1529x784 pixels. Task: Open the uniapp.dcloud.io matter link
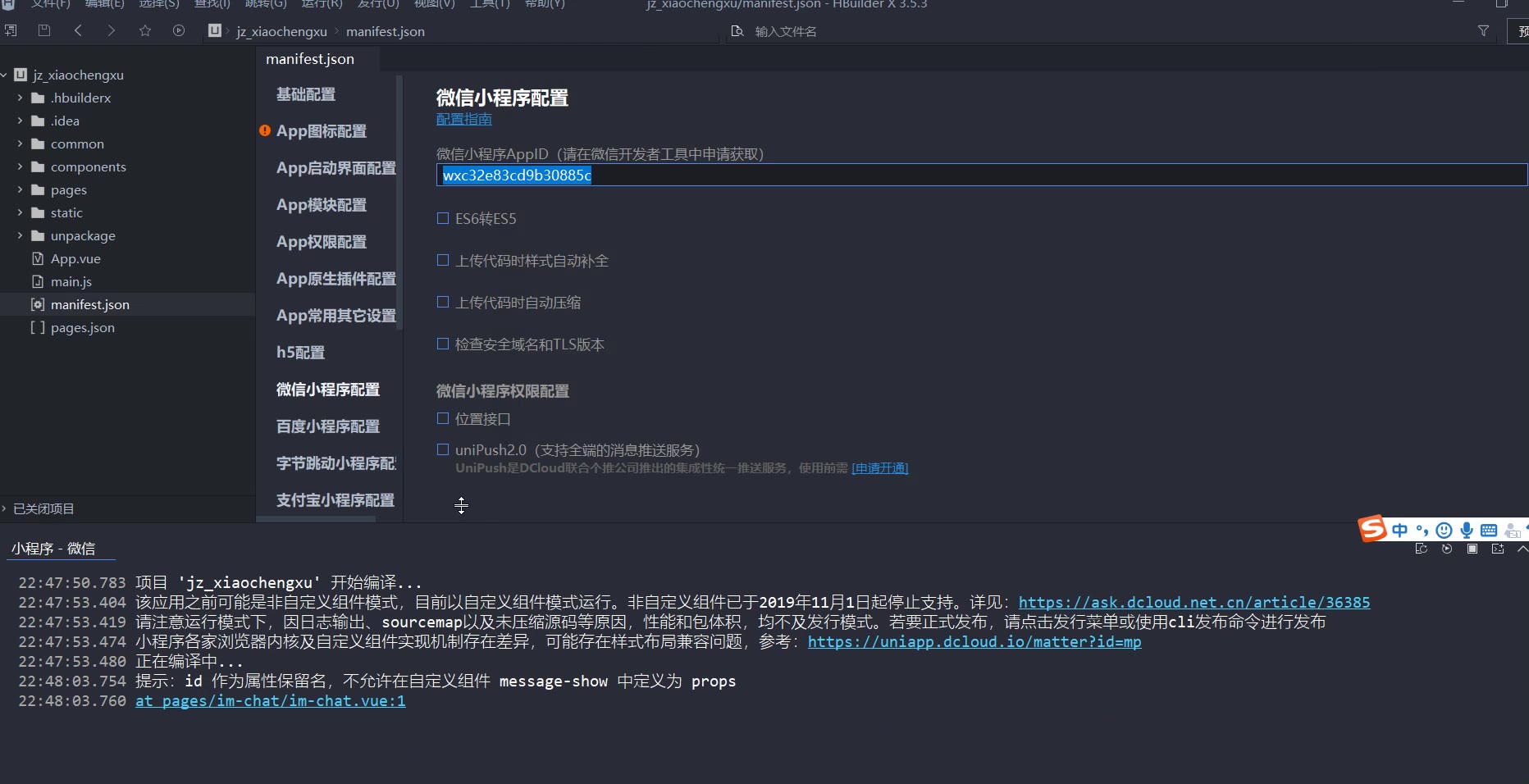coord(974,641)
